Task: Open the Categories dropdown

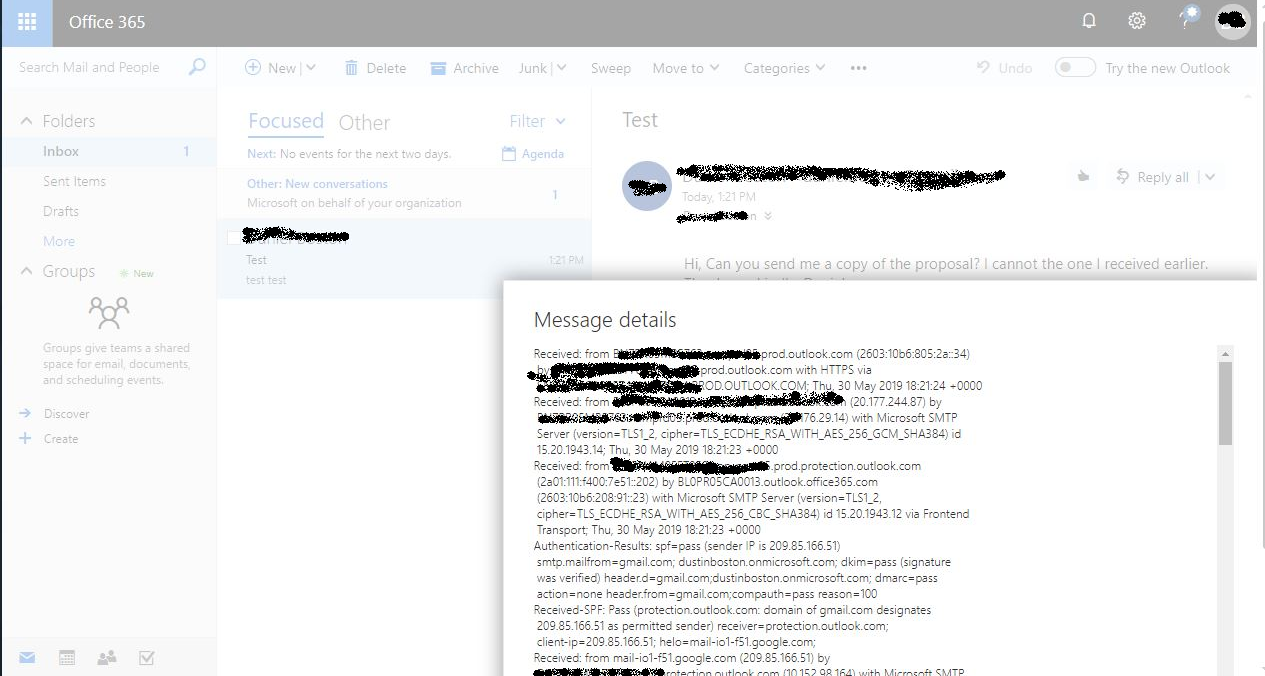Action: pyautogui.click(x=785, y=68)
